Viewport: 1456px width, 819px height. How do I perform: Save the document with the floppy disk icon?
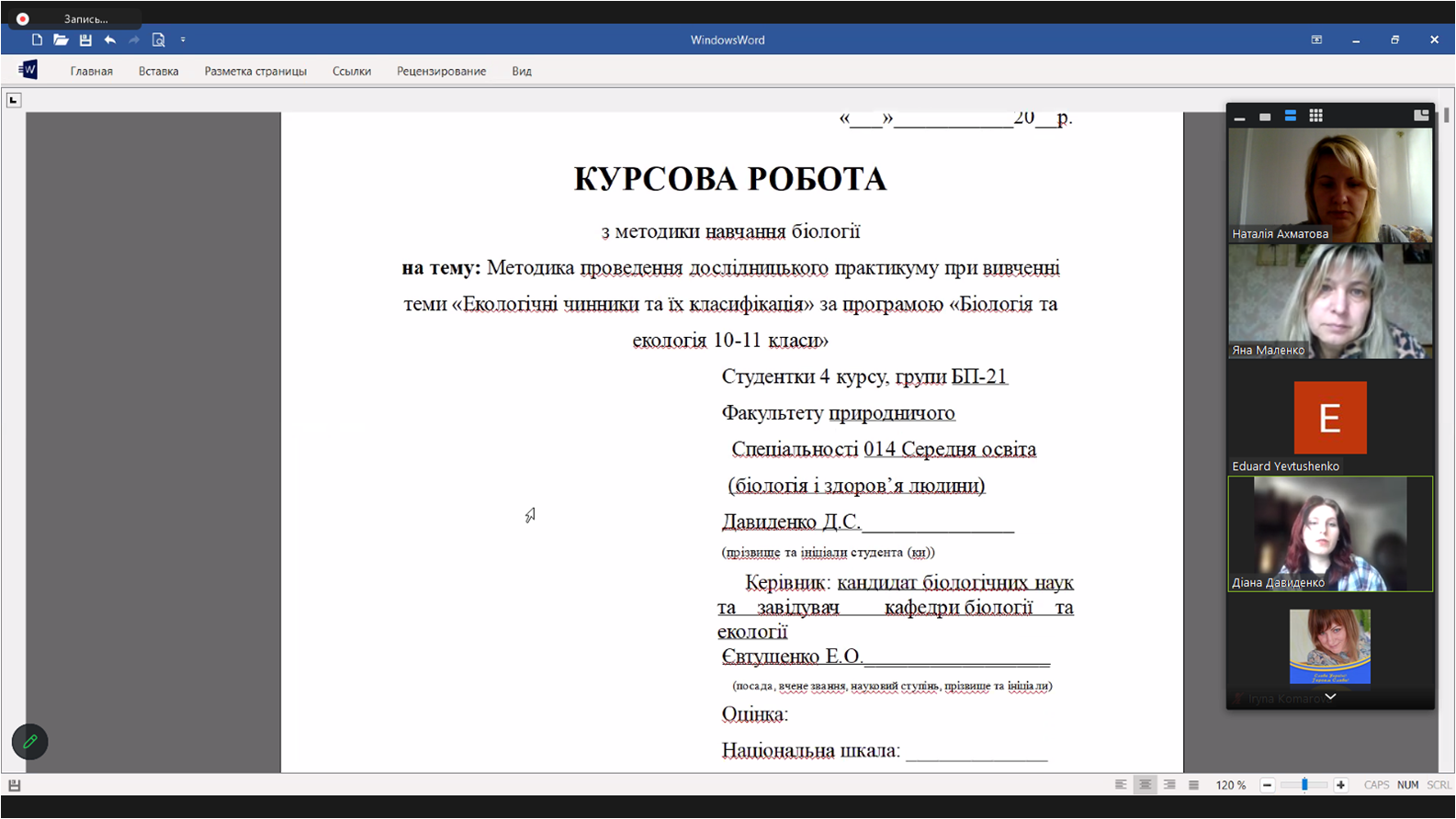[85, 39]
